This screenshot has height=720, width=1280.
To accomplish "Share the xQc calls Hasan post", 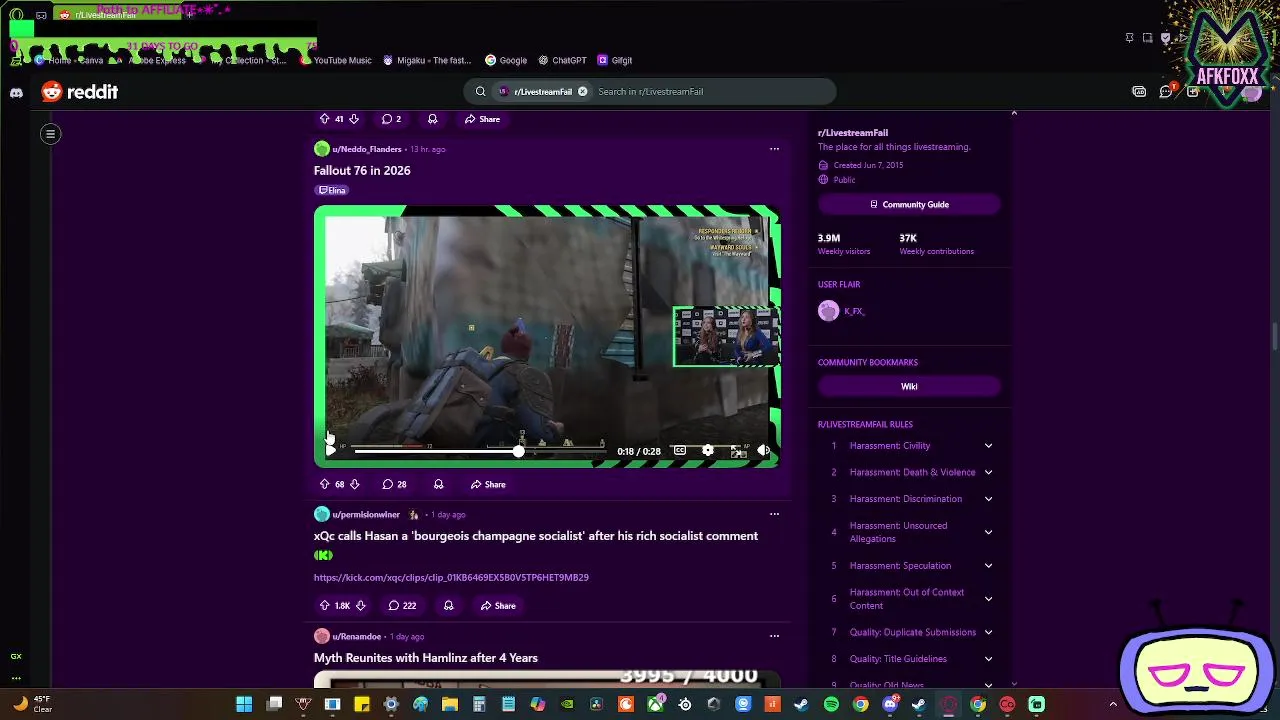I will (498, 605).
